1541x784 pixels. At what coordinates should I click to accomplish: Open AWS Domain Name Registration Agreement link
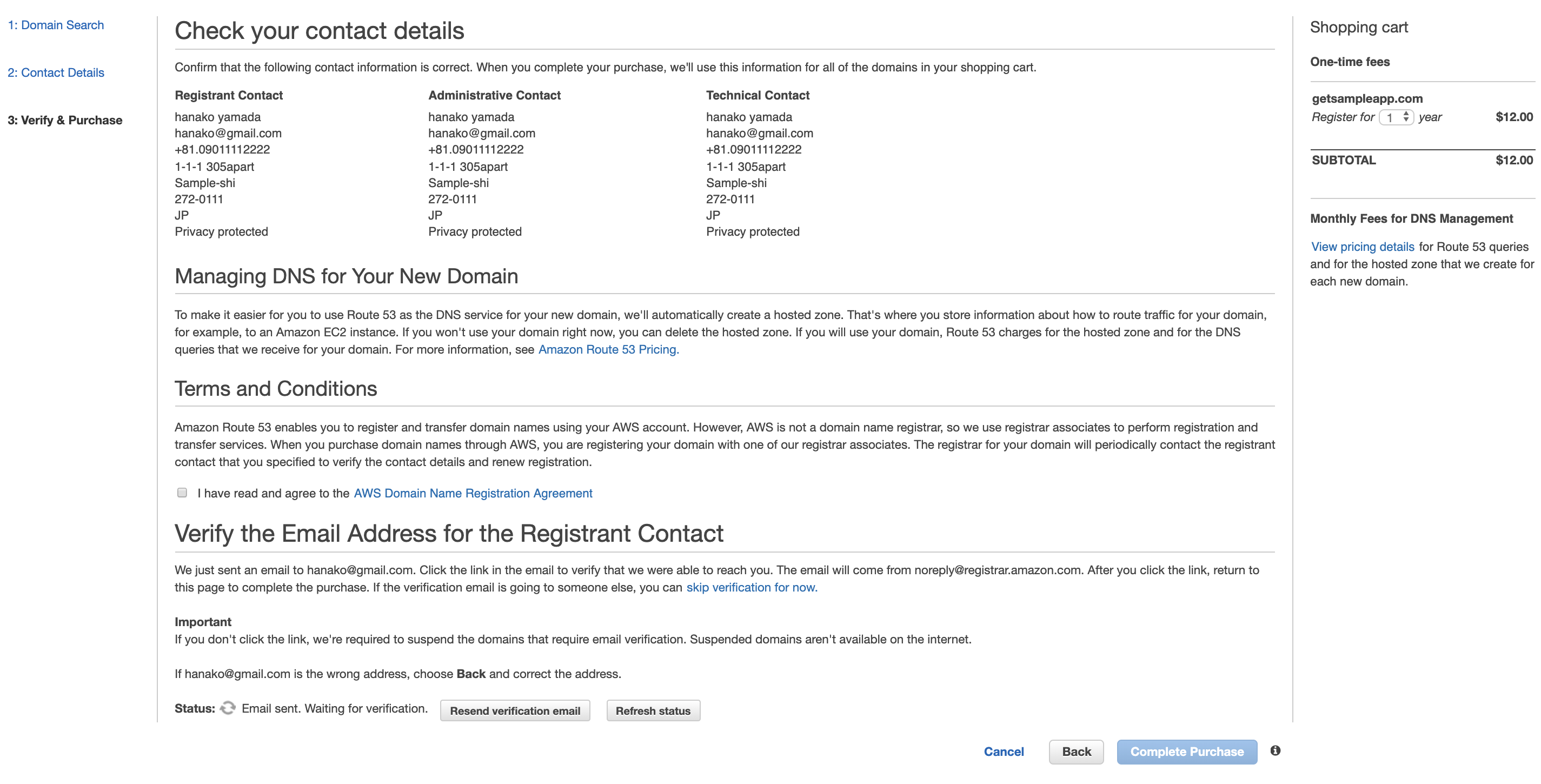tap(473, 493)
